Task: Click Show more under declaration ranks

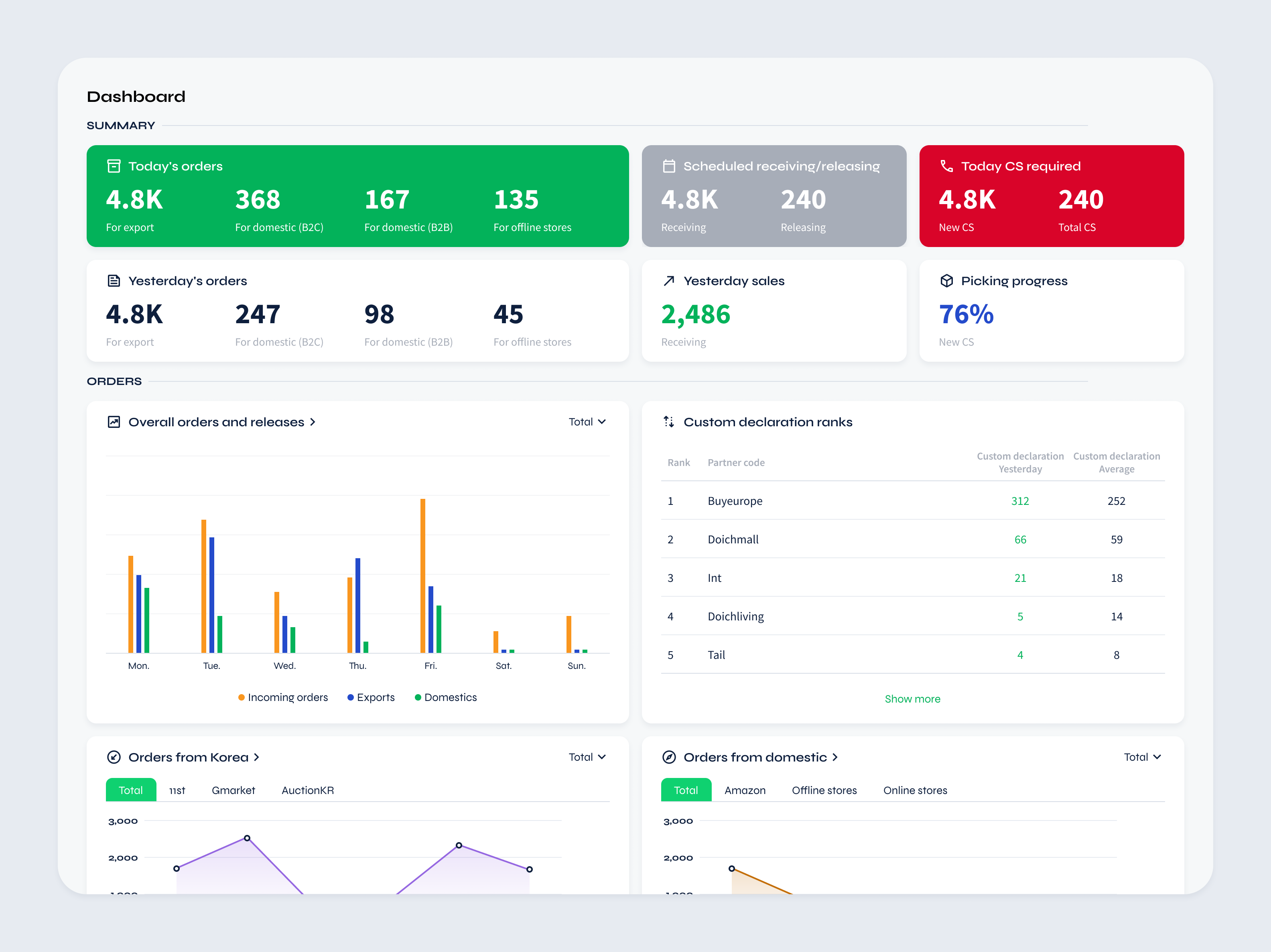Action: pos(912,699)
